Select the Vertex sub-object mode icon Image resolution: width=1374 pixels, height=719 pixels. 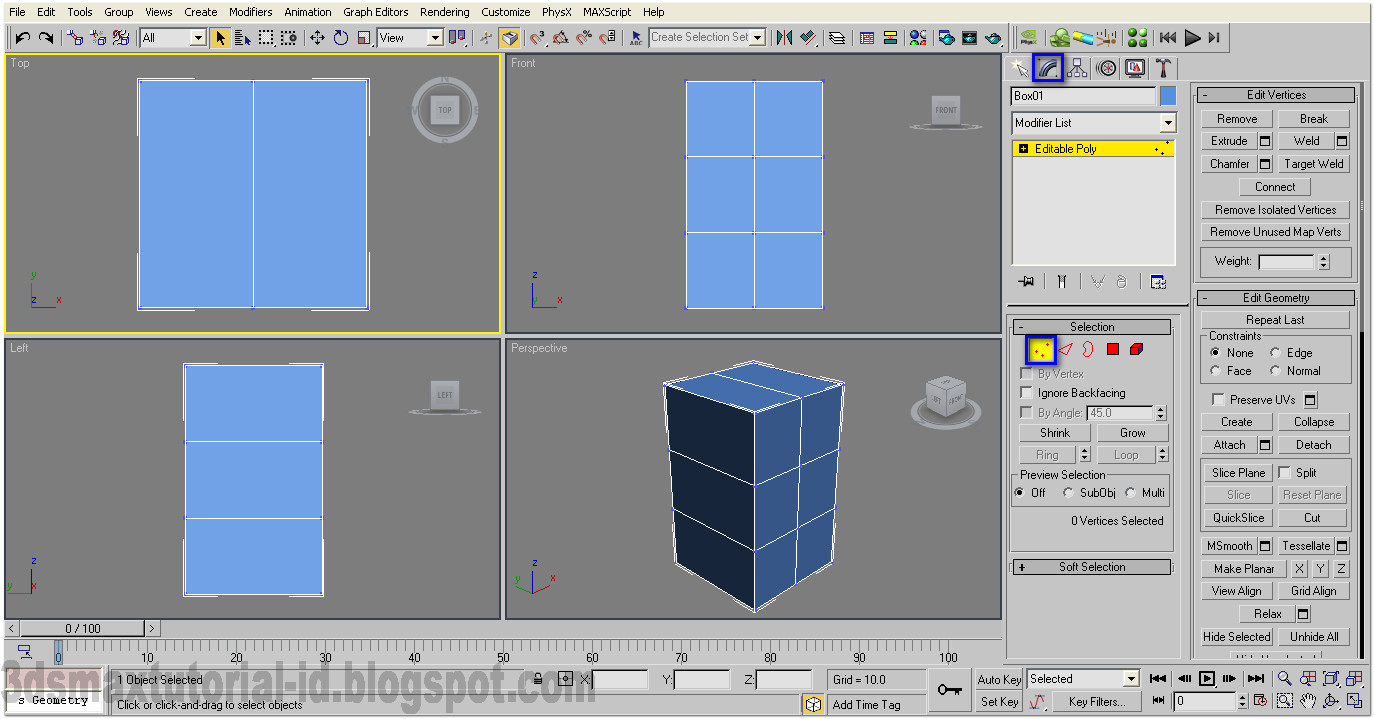[1040, 349]
